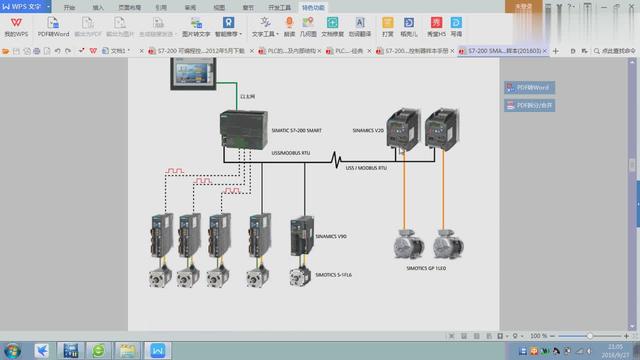Open the 页面布局 ribbon tab
The height and width of the screenshot is (360, 640).
[x=130, y=7]
